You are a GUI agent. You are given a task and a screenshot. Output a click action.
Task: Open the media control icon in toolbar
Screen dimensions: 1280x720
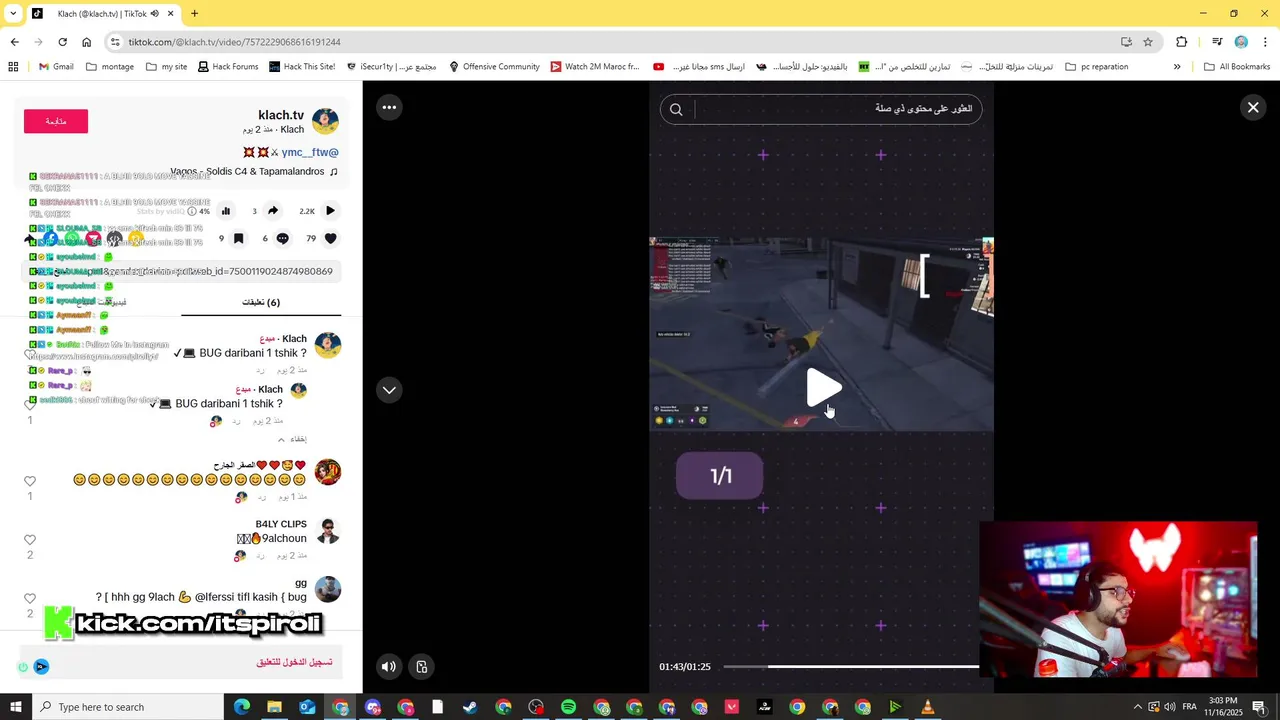click(1217, 42)
